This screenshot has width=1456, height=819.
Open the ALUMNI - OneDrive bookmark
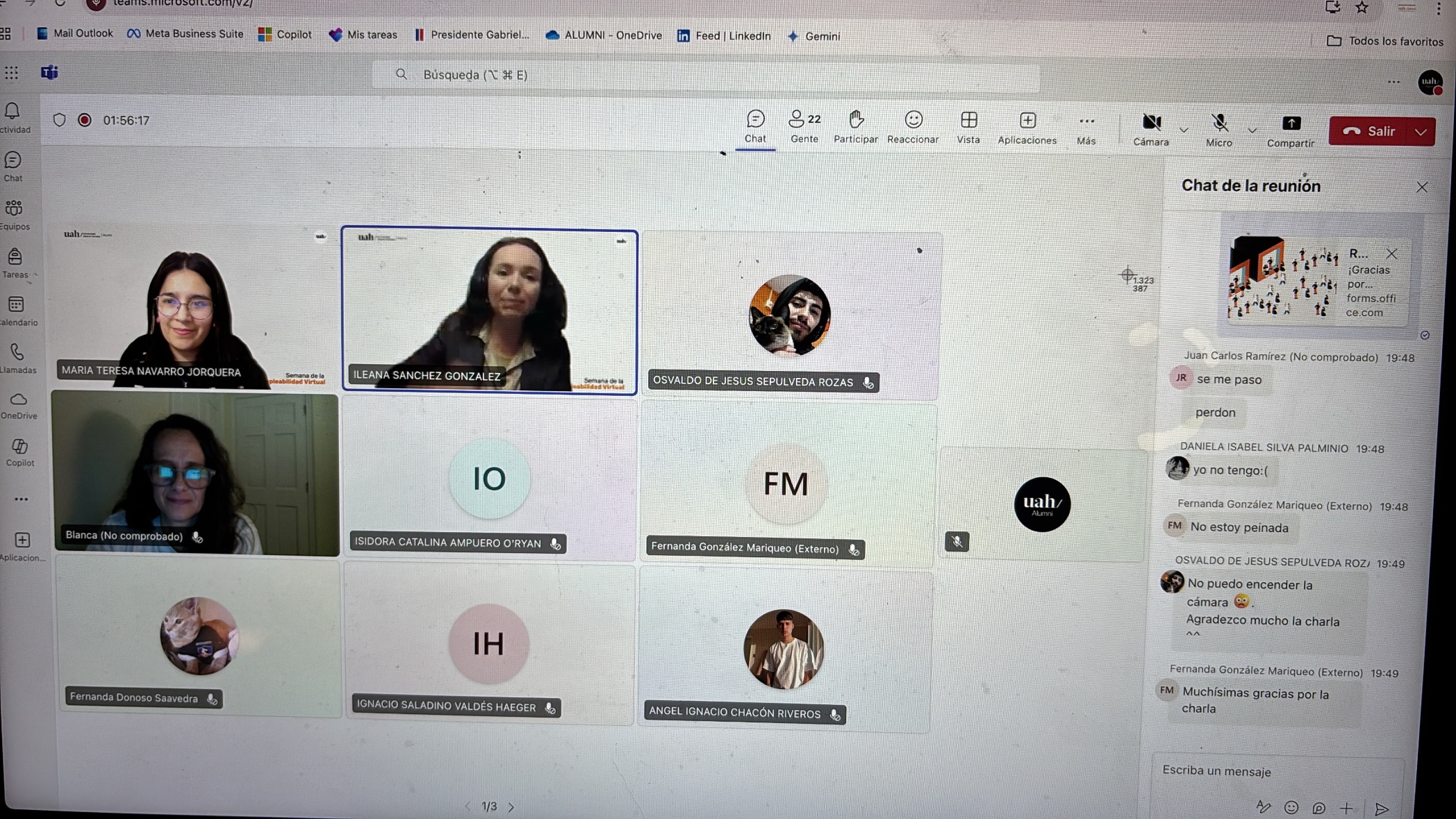[x=604, y=35]
